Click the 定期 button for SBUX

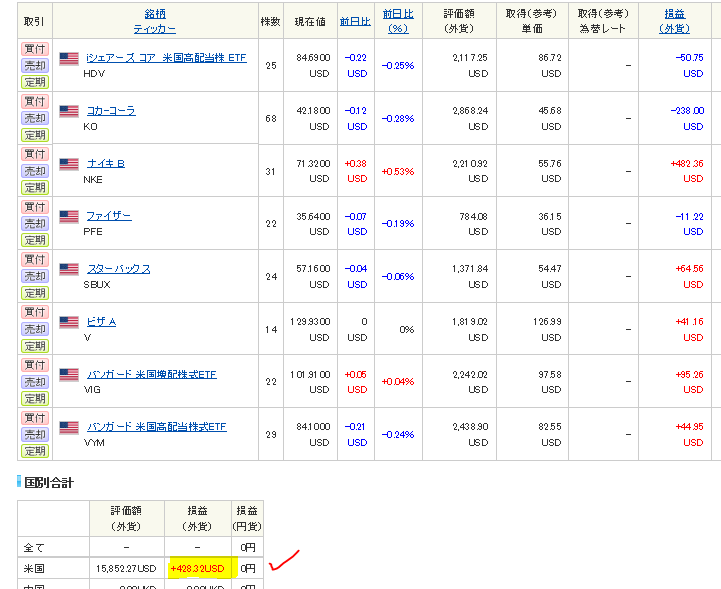pos(35,293)
